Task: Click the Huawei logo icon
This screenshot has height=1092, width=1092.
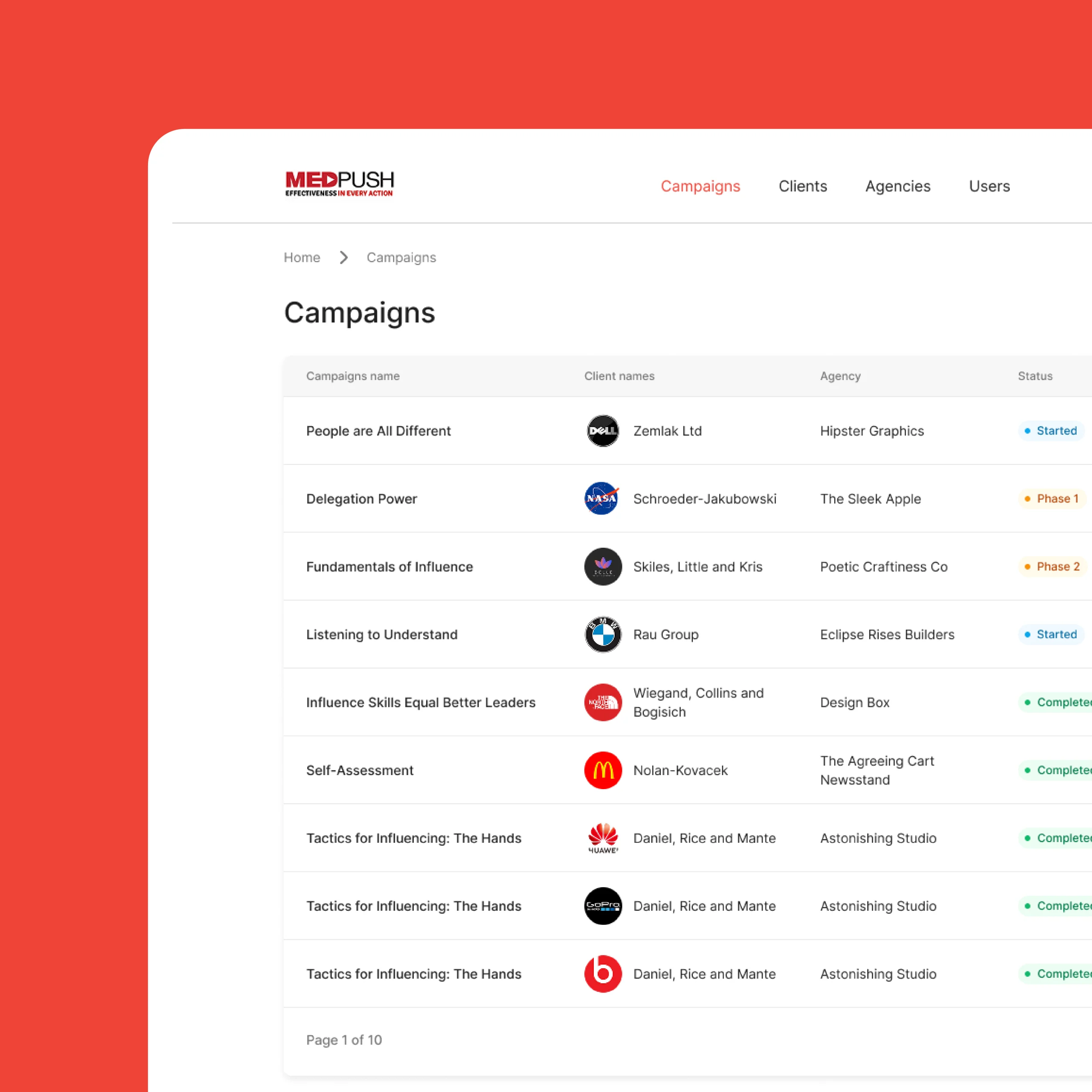Action: click(x=603, y=838)
